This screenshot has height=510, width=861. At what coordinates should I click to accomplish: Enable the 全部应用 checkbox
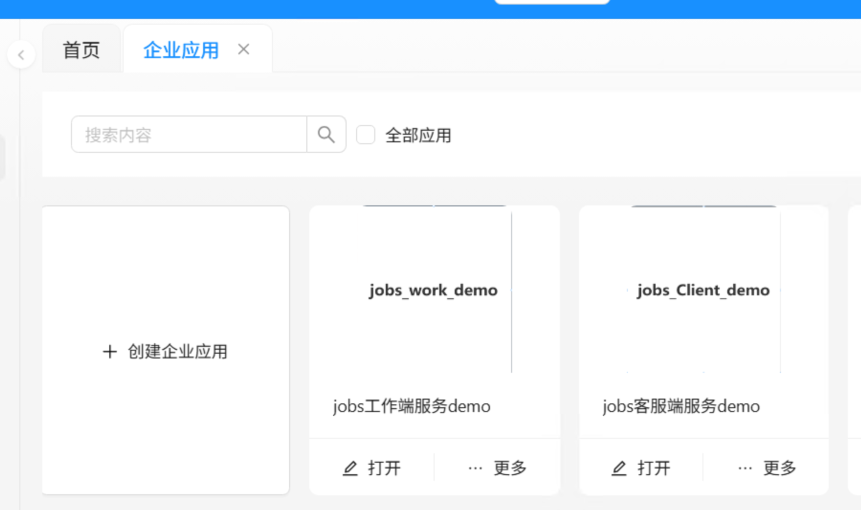[366, 135]
